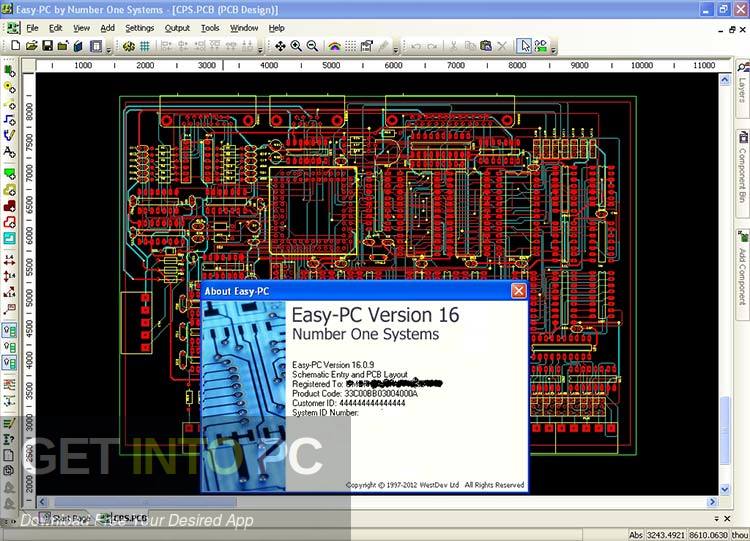Viewport: 750px width, 541px height.
Task: Zoom in with the plus magnifier icon
Action: (x=296, y=46)
